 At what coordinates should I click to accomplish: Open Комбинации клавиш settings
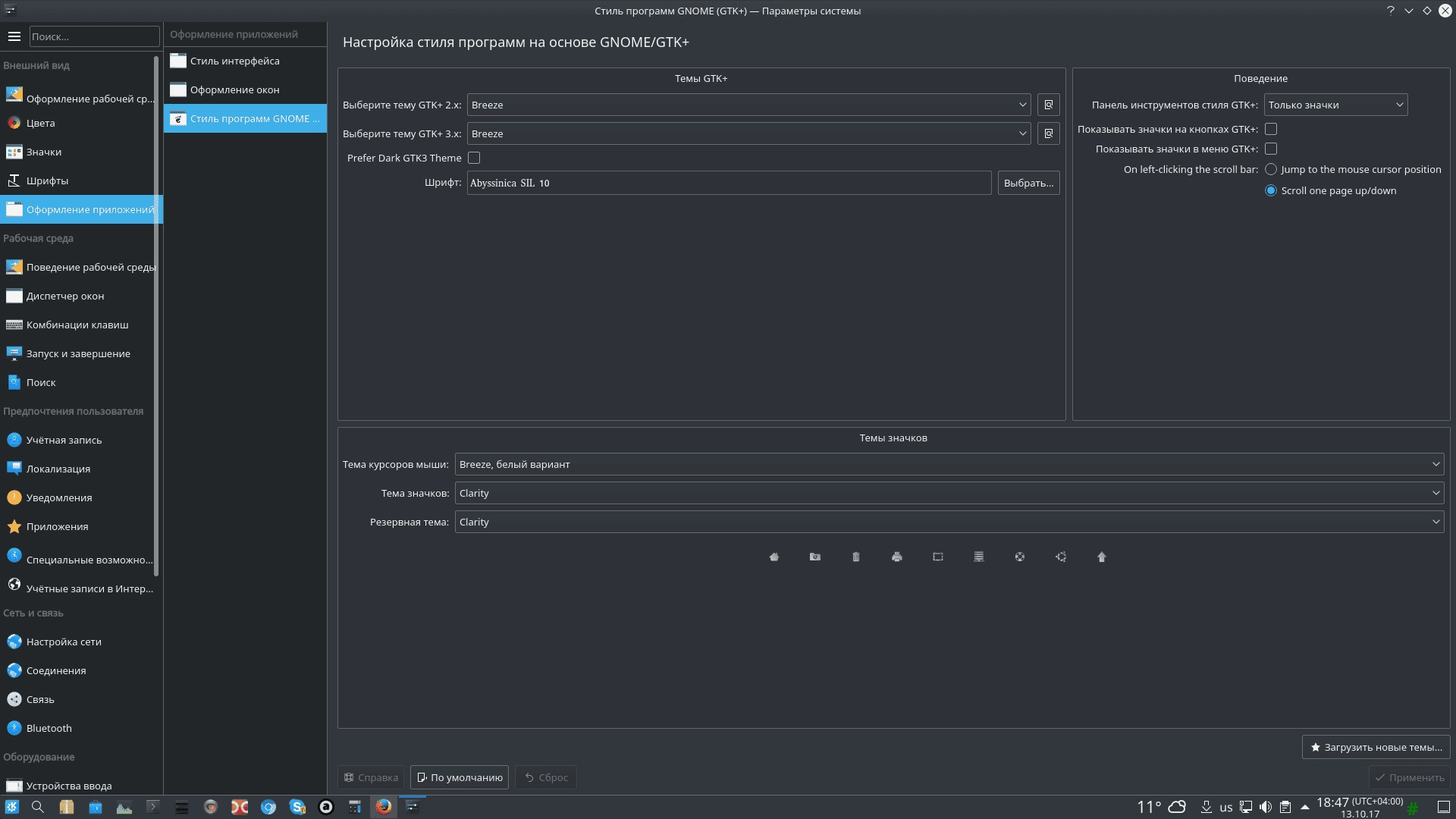click(81, 325)
